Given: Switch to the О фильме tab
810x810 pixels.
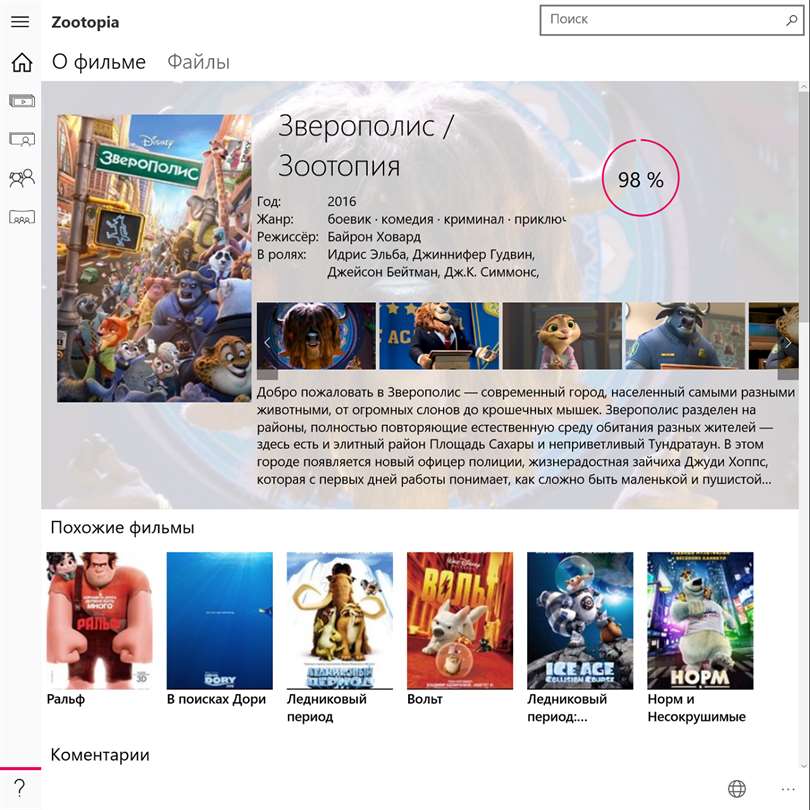Looking at the screenshot, I should [99, 62].
